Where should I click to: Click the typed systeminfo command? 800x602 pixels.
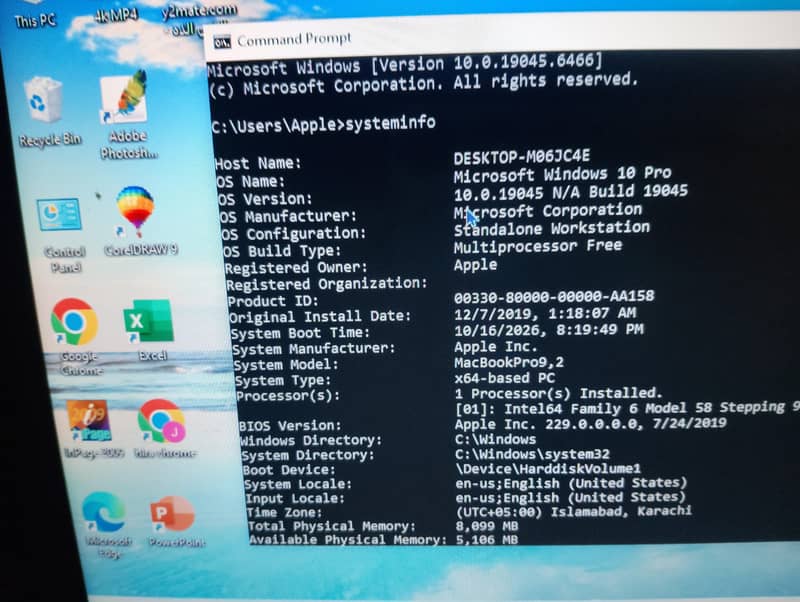(x=390, y=123)
